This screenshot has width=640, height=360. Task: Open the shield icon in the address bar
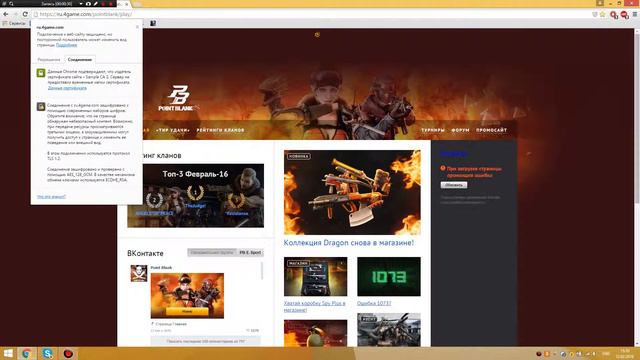pos(595,14)
